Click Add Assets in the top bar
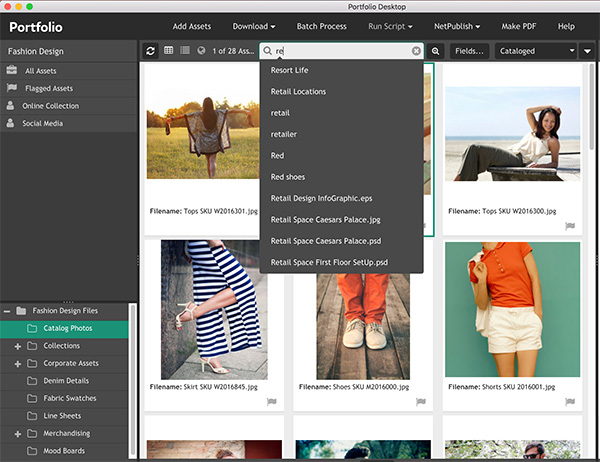 click(x=192, y=26)
